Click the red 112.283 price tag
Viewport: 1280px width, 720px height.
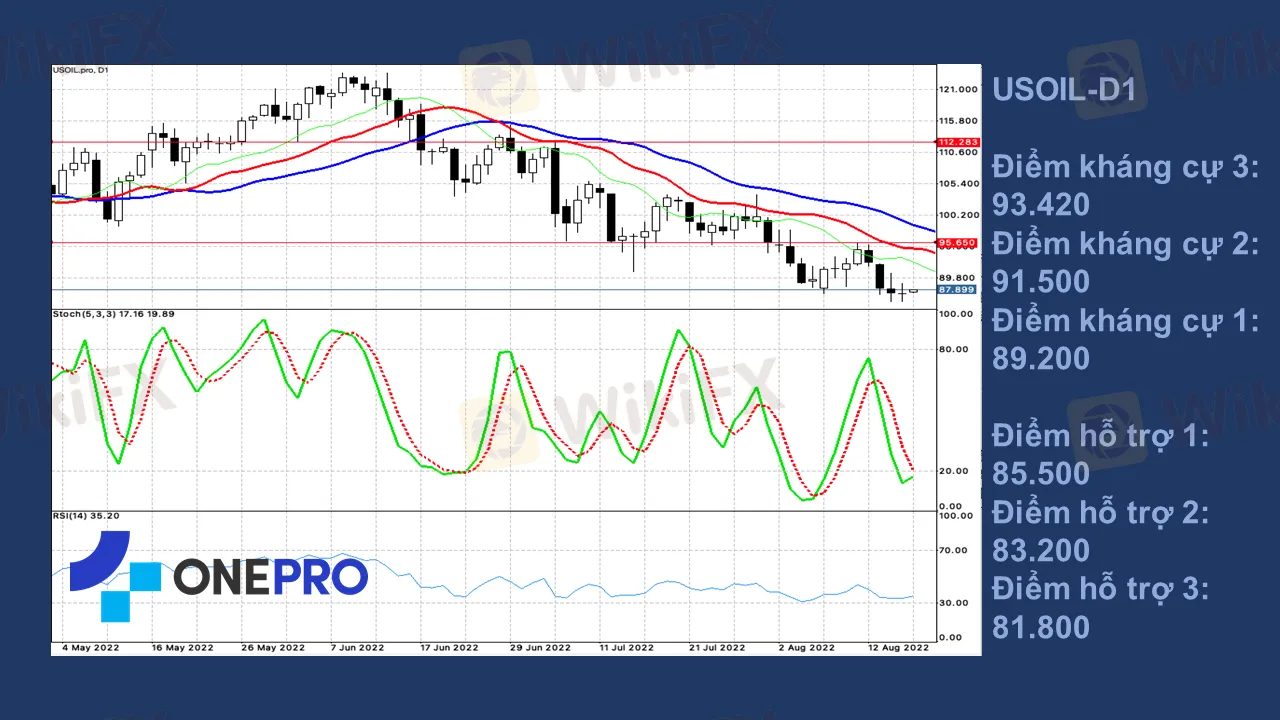[956, 142]
